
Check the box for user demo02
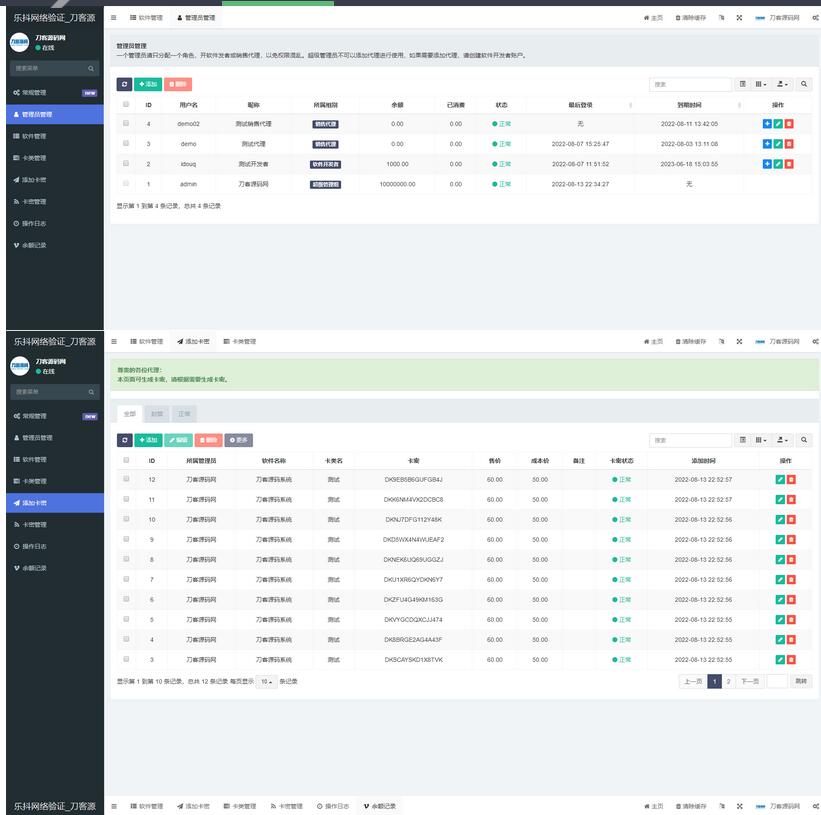click(126, 123)
